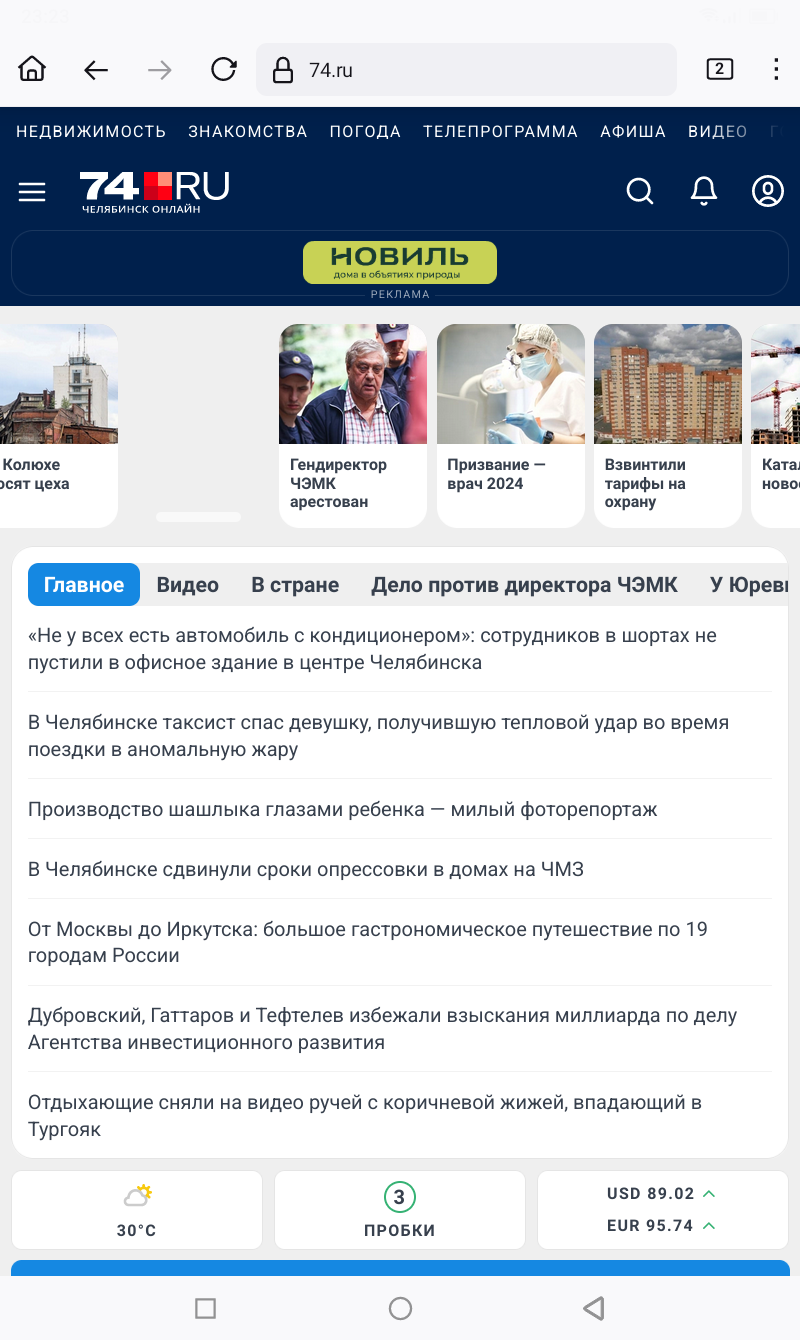Viewport: 800px width, 1340px height.
Task: Click the site search magnifier icon
Action: tap(640, 191)
